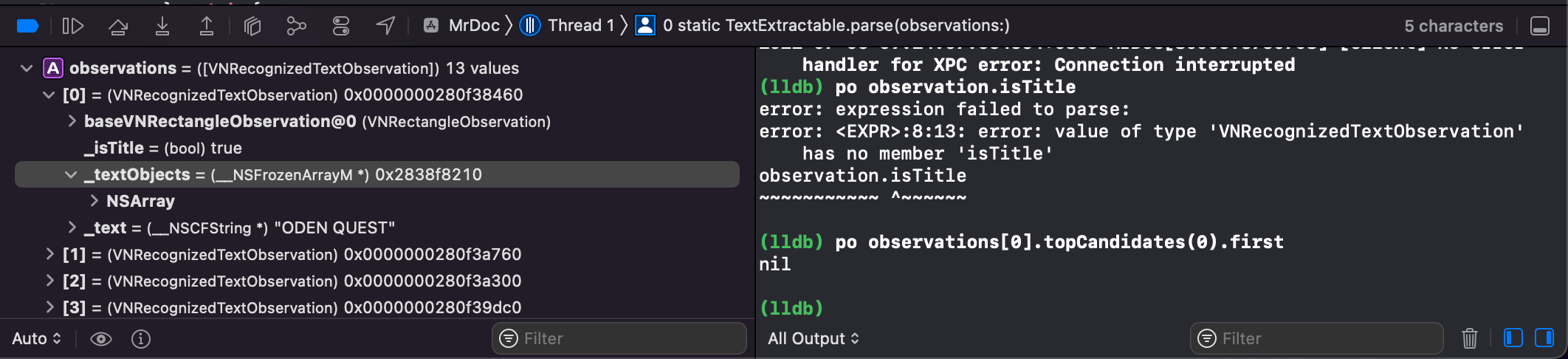1568x359 pixels.
Task: Collapse the _textObjects disclosure arrow
Action: pos(71,175)
